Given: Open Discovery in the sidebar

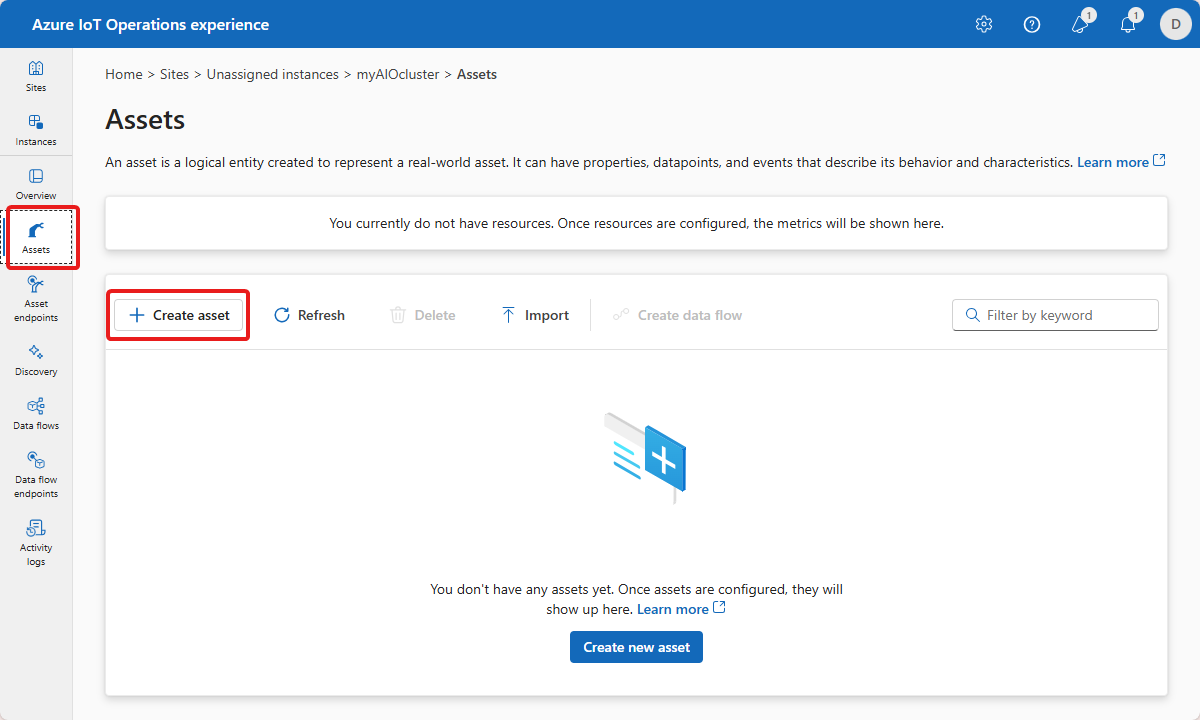Looking at the screenshot, I should [x=36, y=360].
